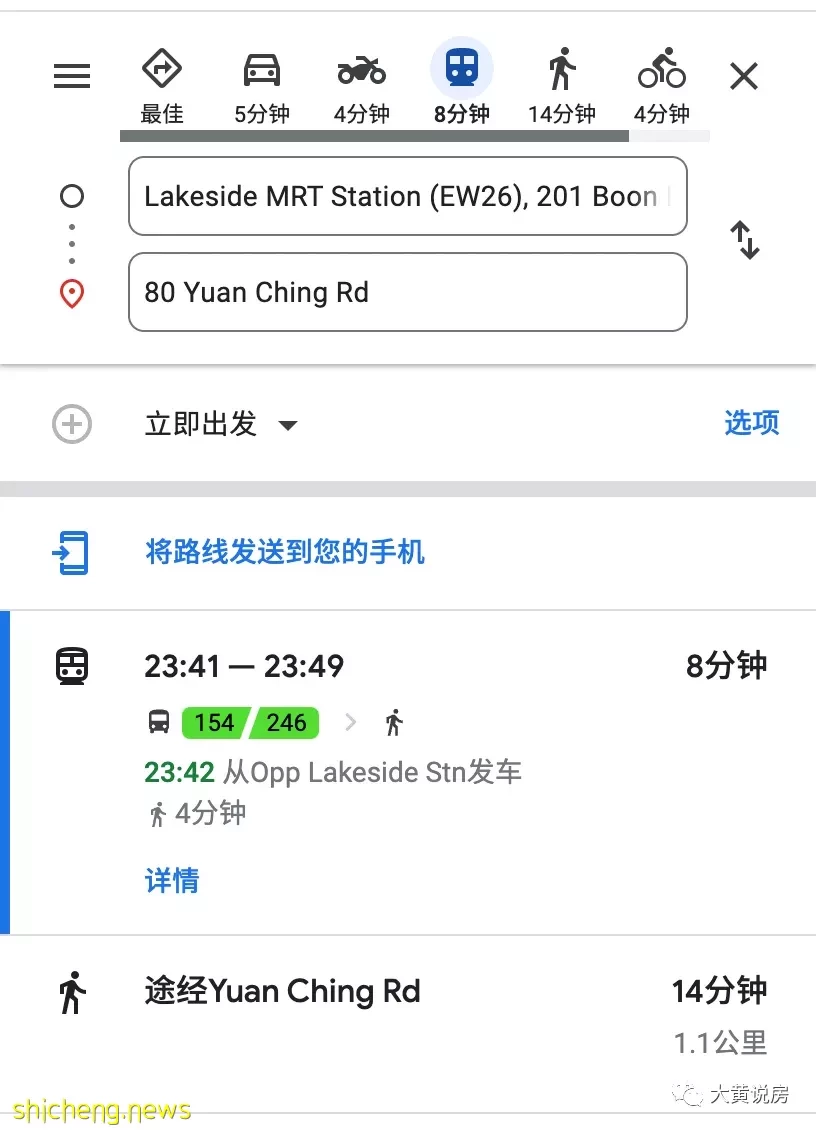
Task: Expand 立即出发 departure time dropdown
Action: pyautogui.click(x=221, y=424)
